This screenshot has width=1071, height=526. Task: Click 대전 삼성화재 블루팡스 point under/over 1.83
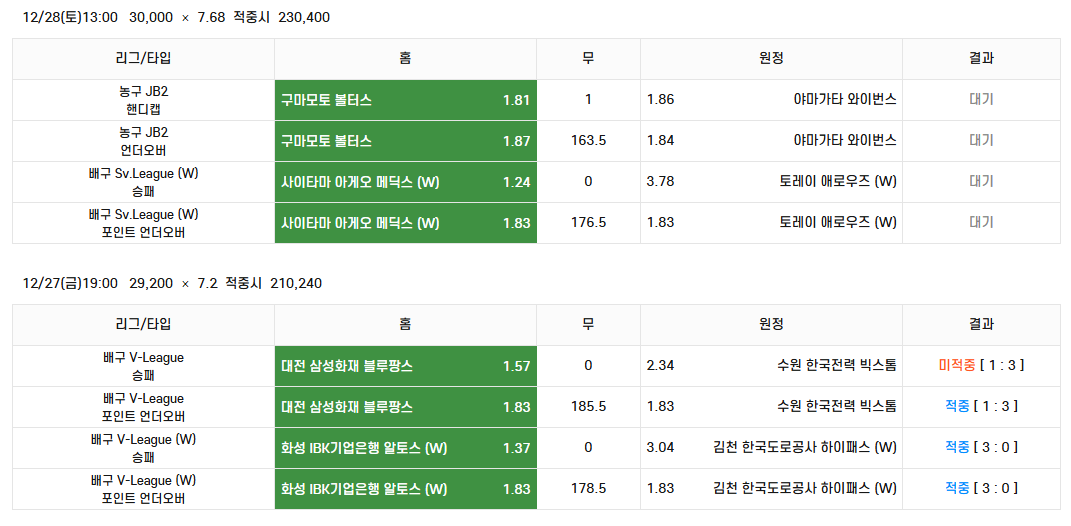tap(406, 407)
